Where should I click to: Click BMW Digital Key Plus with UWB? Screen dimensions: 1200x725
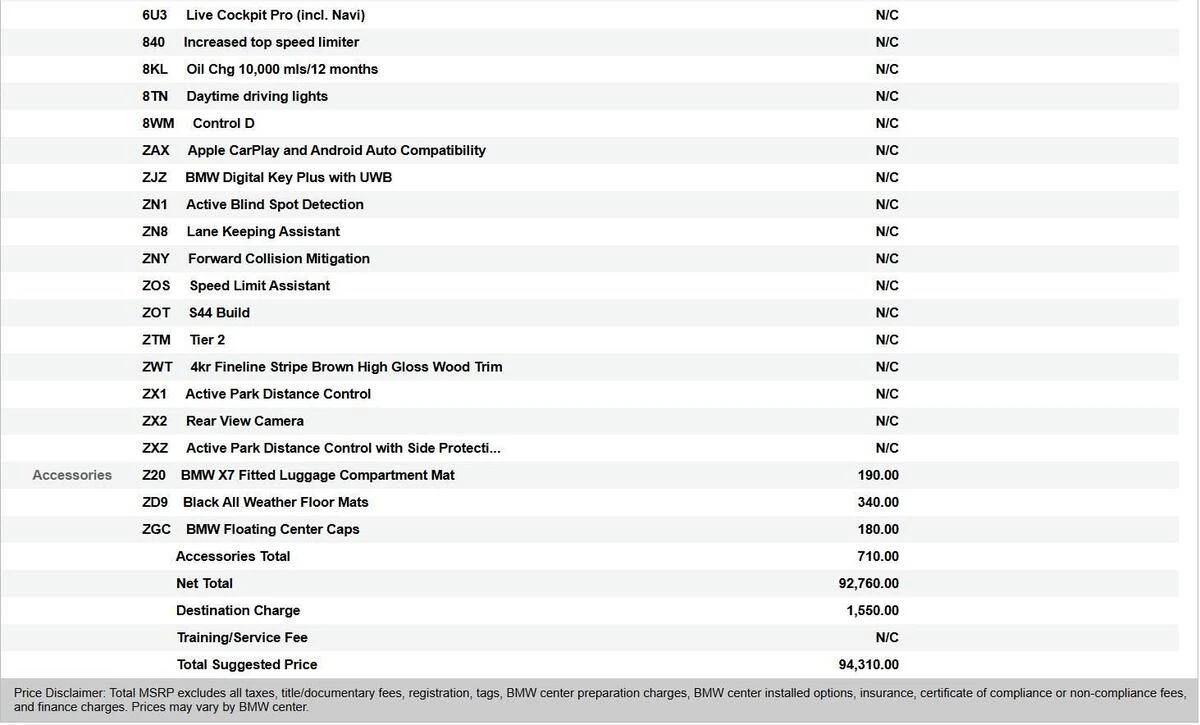288,177
